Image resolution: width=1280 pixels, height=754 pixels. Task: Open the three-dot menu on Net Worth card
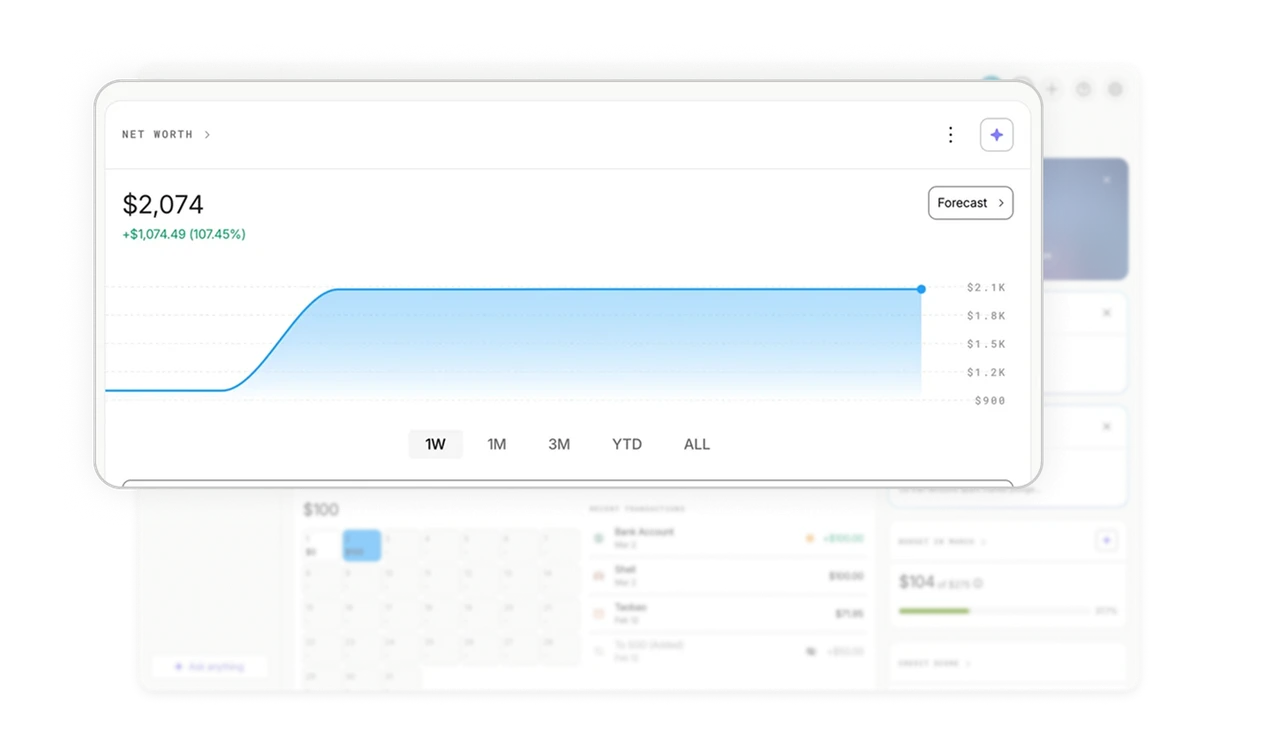point(950,135)
